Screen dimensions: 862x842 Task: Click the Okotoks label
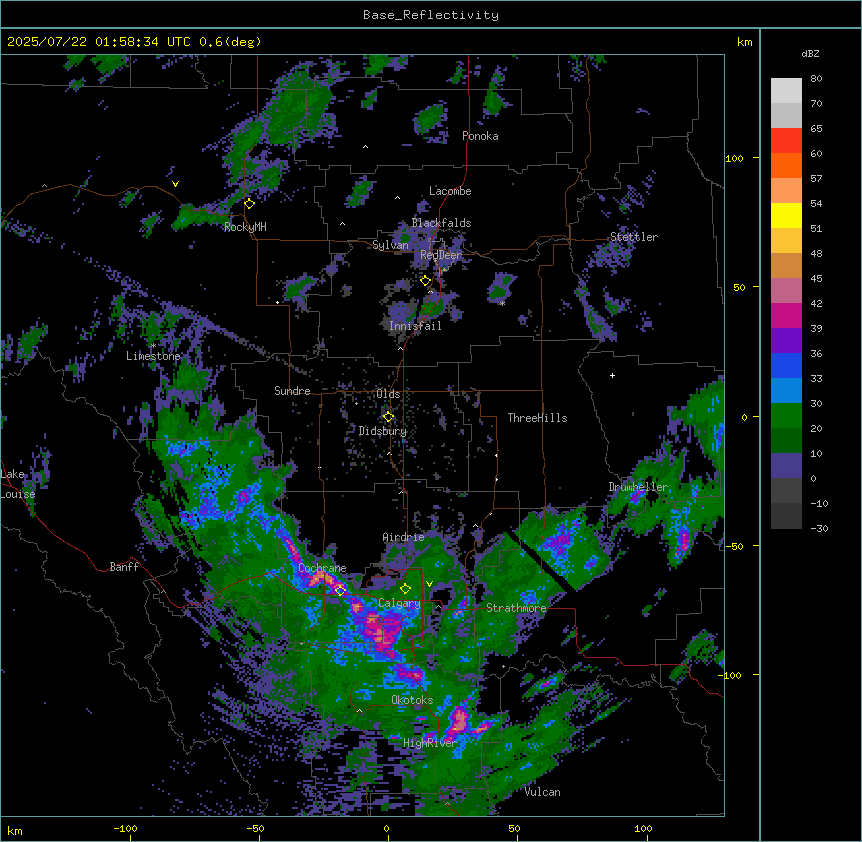pos(412,700)
